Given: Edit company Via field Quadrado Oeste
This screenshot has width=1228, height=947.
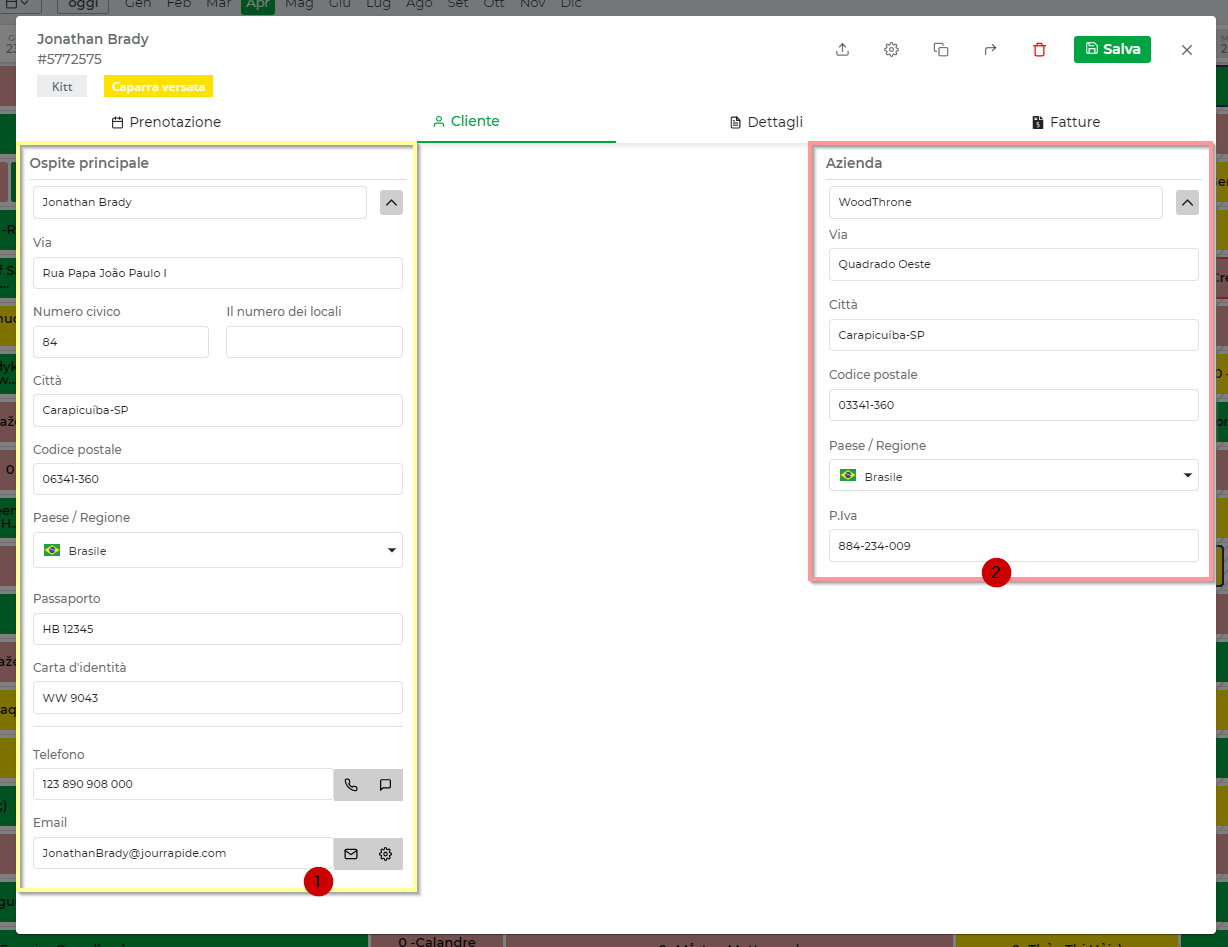Looking at the screenshot, I should (1014, 265).
